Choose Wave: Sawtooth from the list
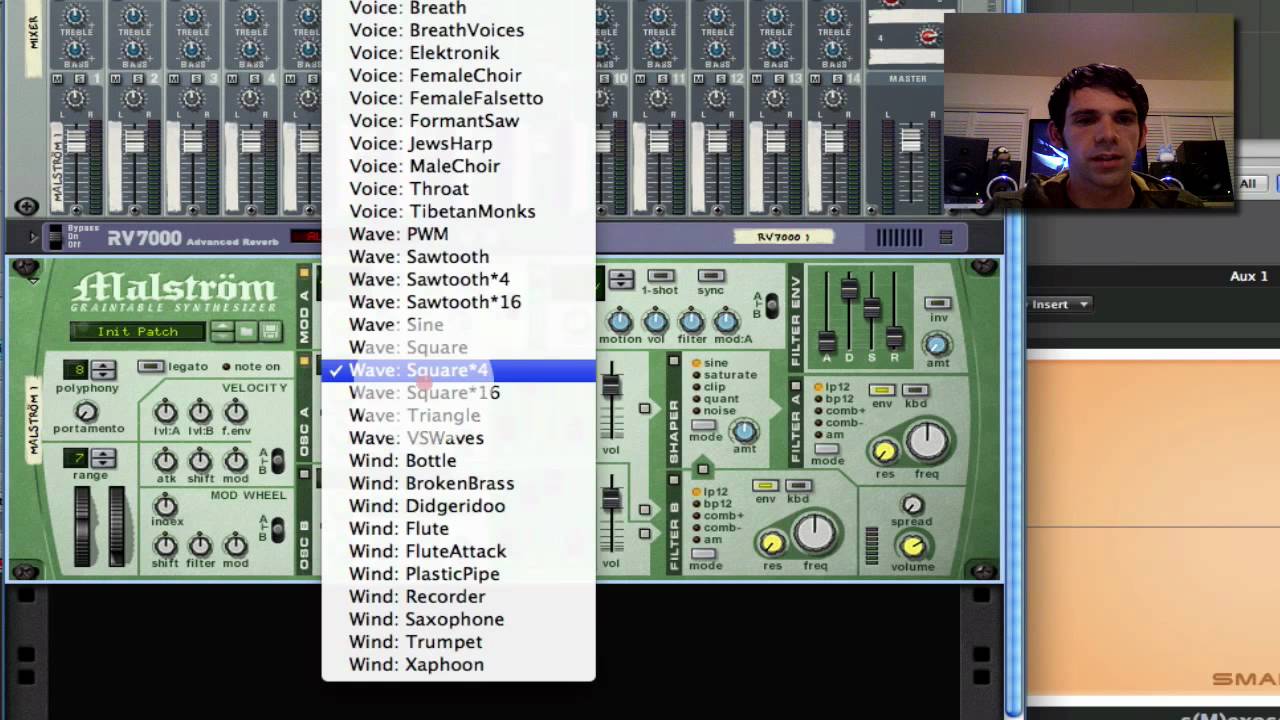 pyautogui.click(x=458, y=257)
